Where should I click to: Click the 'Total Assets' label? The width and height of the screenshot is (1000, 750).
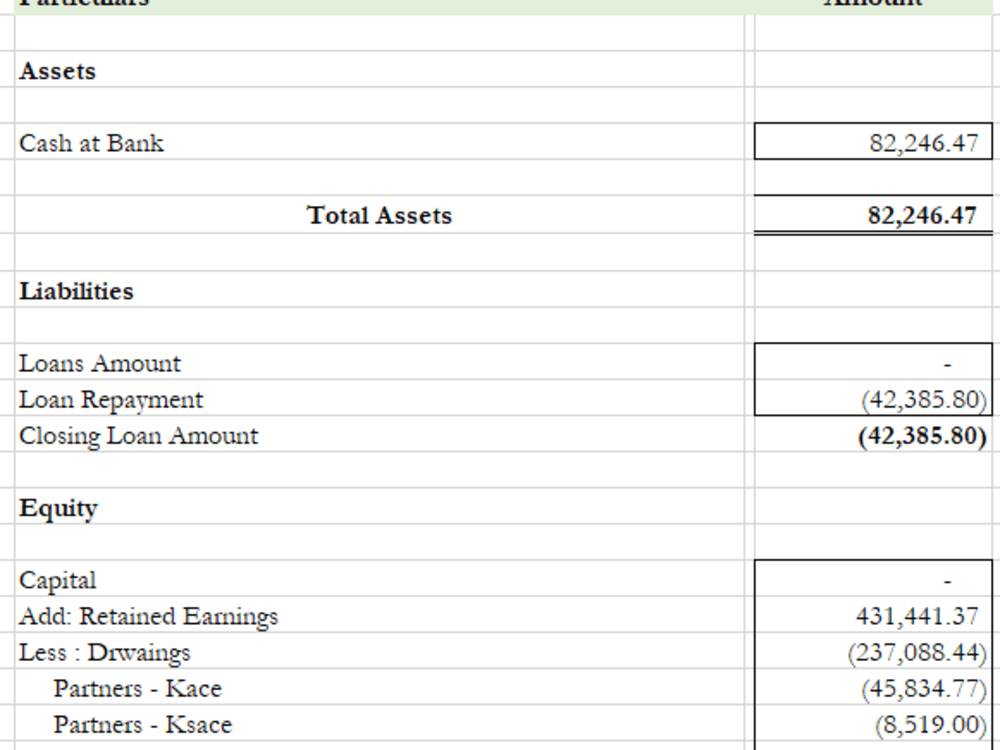tap(379, 215)
